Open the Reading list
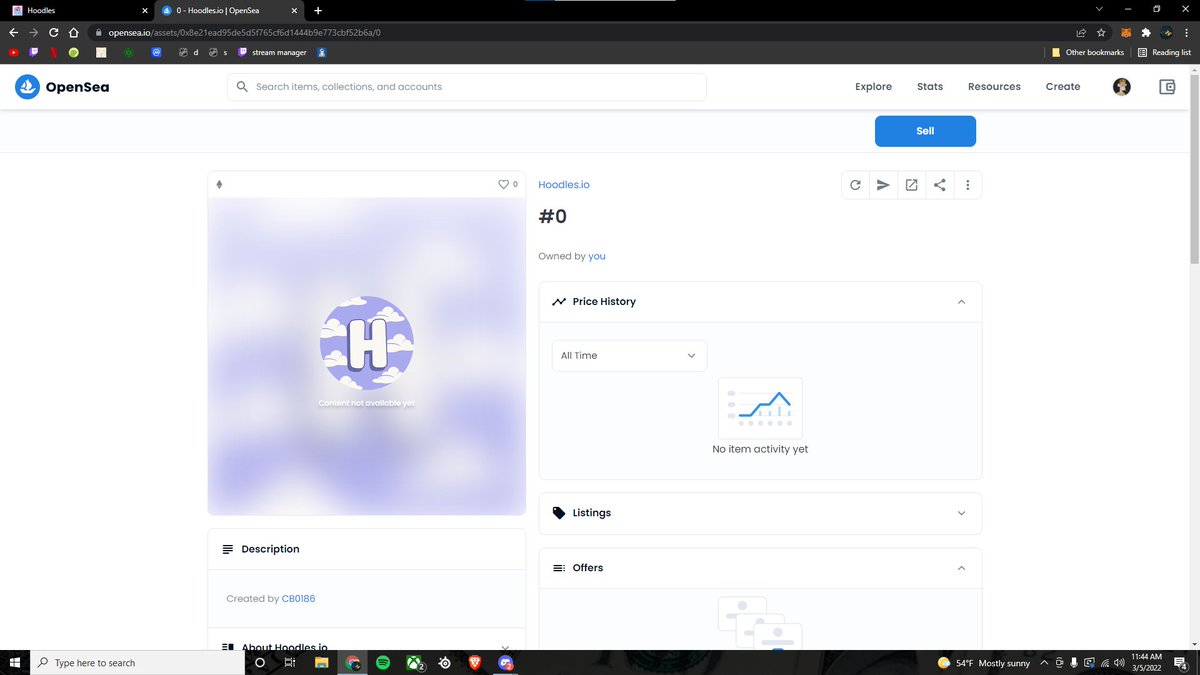 (x=1164, y=52)
